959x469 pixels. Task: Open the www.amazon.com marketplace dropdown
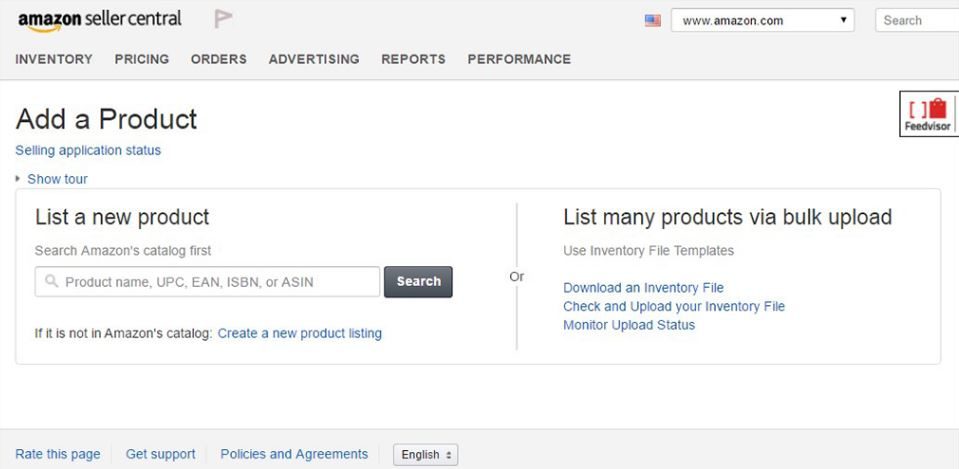coord(763,20)
